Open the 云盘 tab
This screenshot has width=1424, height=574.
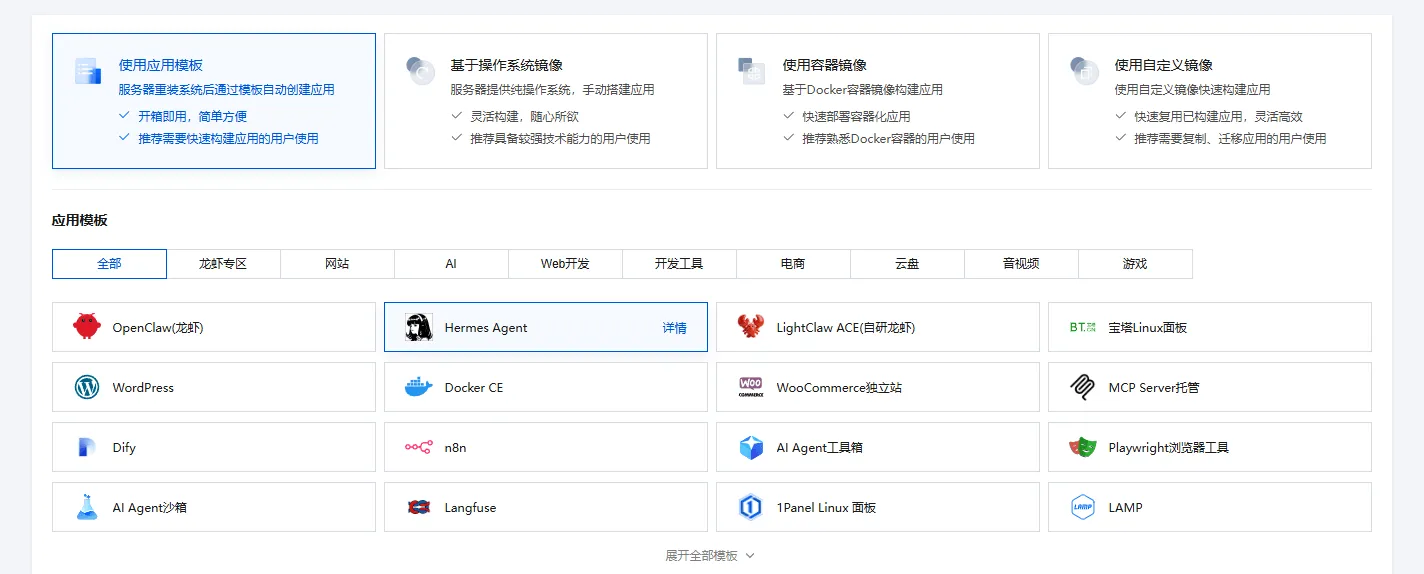tap(907, 264)
